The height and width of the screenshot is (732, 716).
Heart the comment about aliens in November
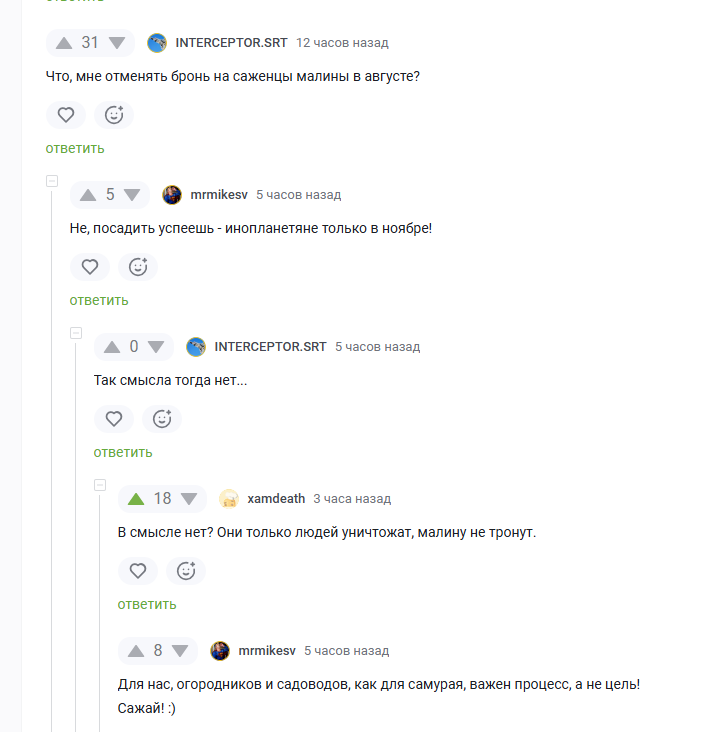pyautogui.click(x=90, y=267)
